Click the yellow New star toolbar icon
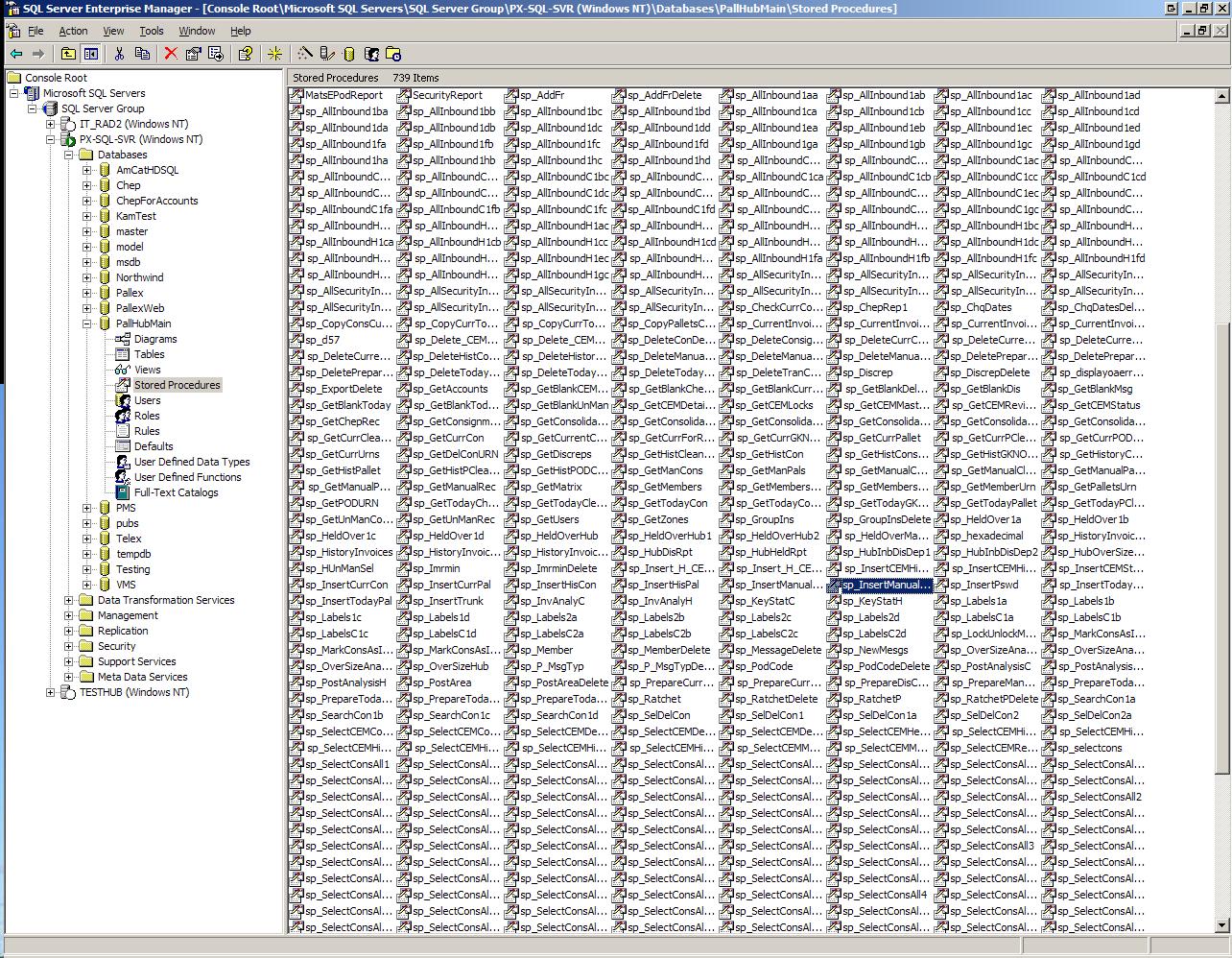 [275, 54]
